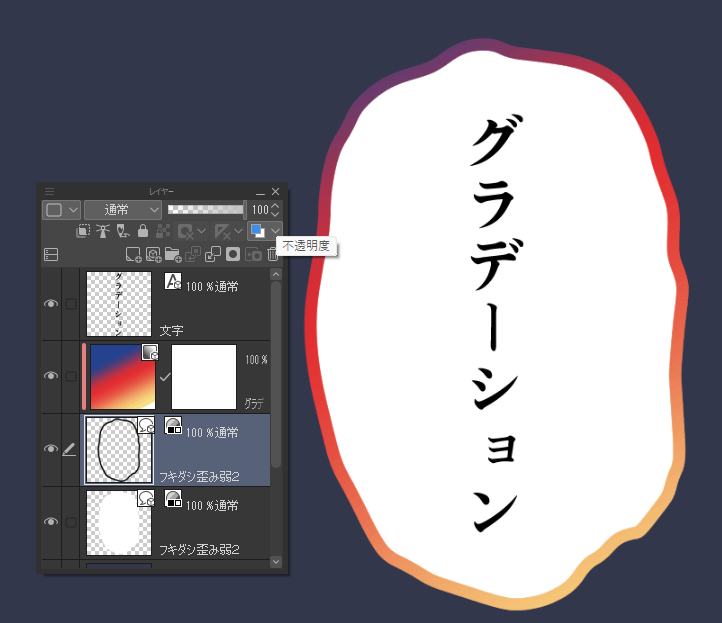Select the blue-red gradient layer thumbnail
The height and width of the screenshot is (623, 722).
point(123,377)
